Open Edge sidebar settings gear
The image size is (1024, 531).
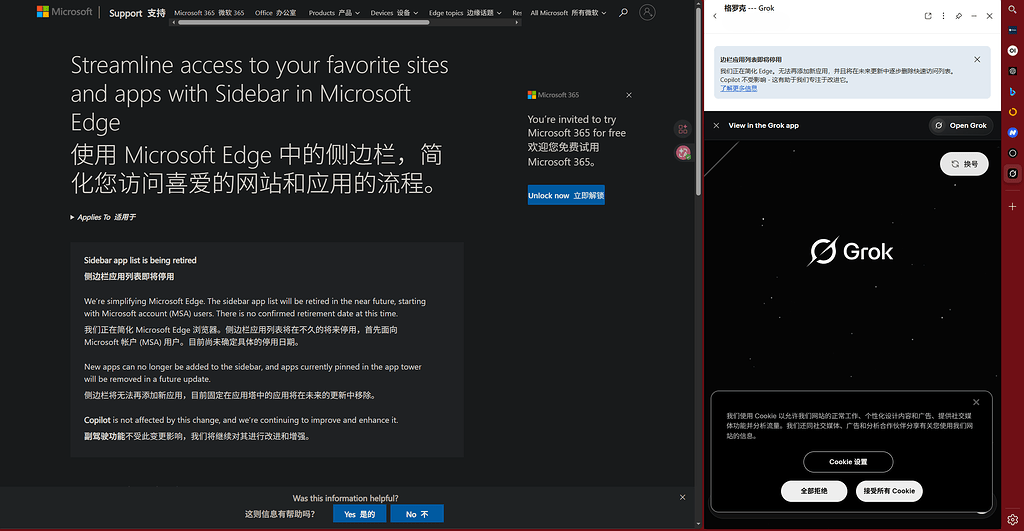1012,520
